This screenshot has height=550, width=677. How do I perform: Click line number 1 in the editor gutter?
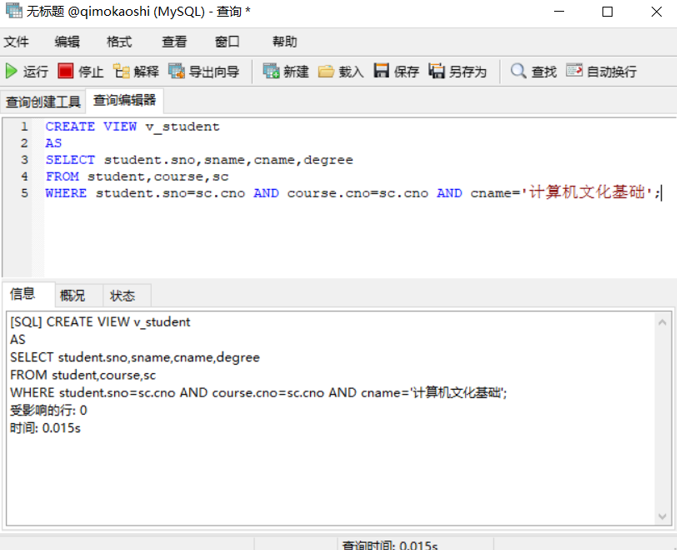click(24, 126)
